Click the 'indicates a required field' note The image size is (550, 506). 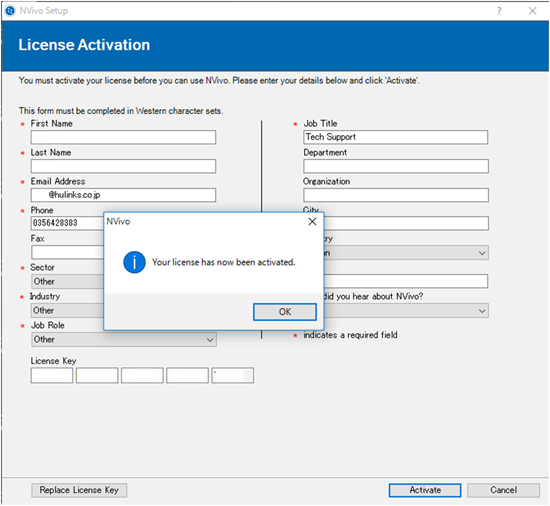click(350, 335)
